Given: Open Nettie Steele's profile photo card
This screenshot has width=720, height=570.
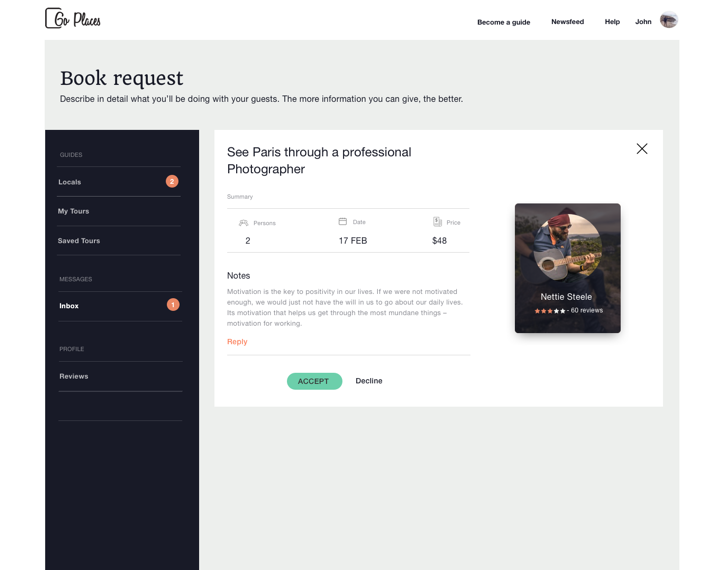Looking at the screenshot, I should tap(568, 268).
